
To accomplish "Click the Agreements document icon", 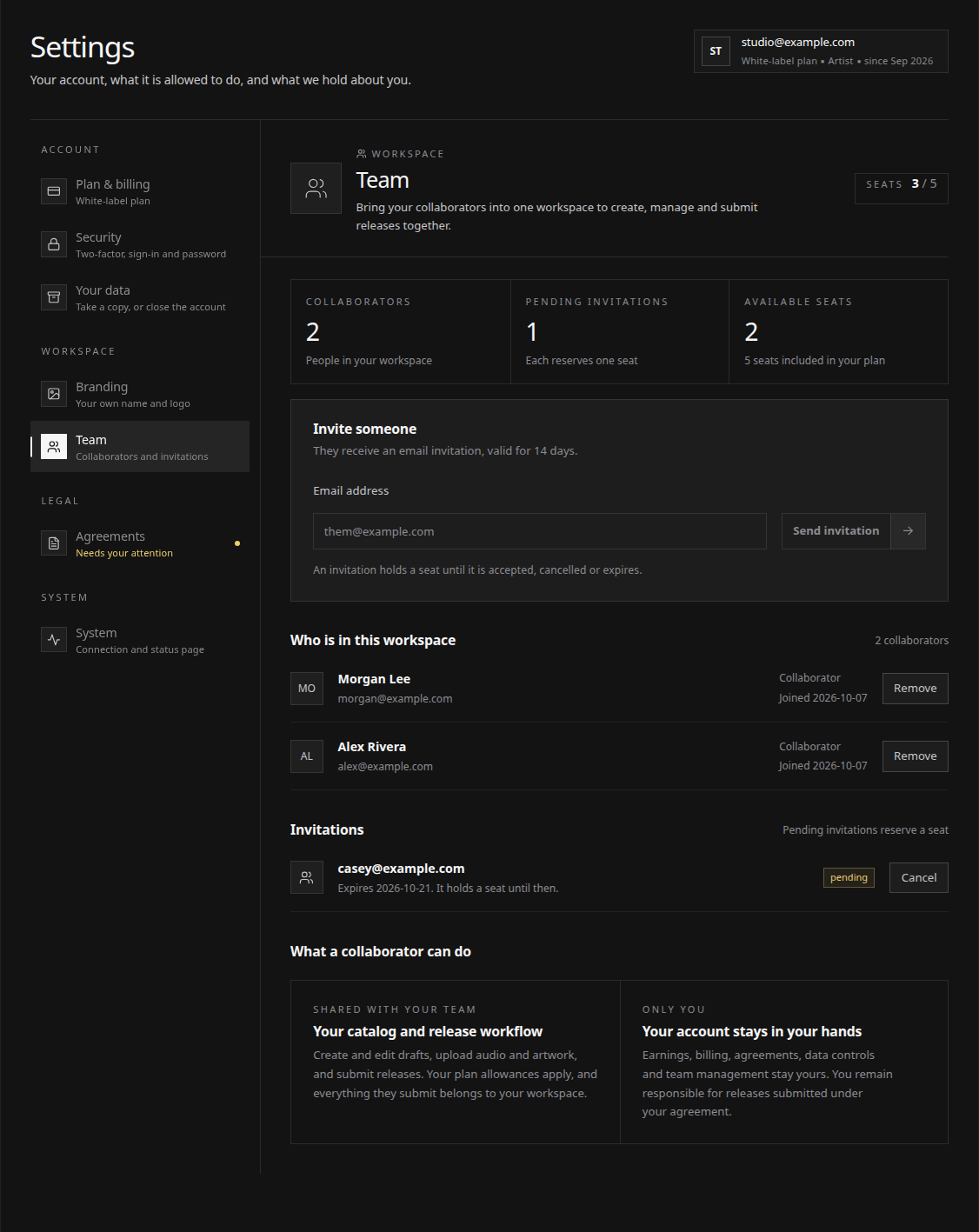I will click(x=54, y=543).
